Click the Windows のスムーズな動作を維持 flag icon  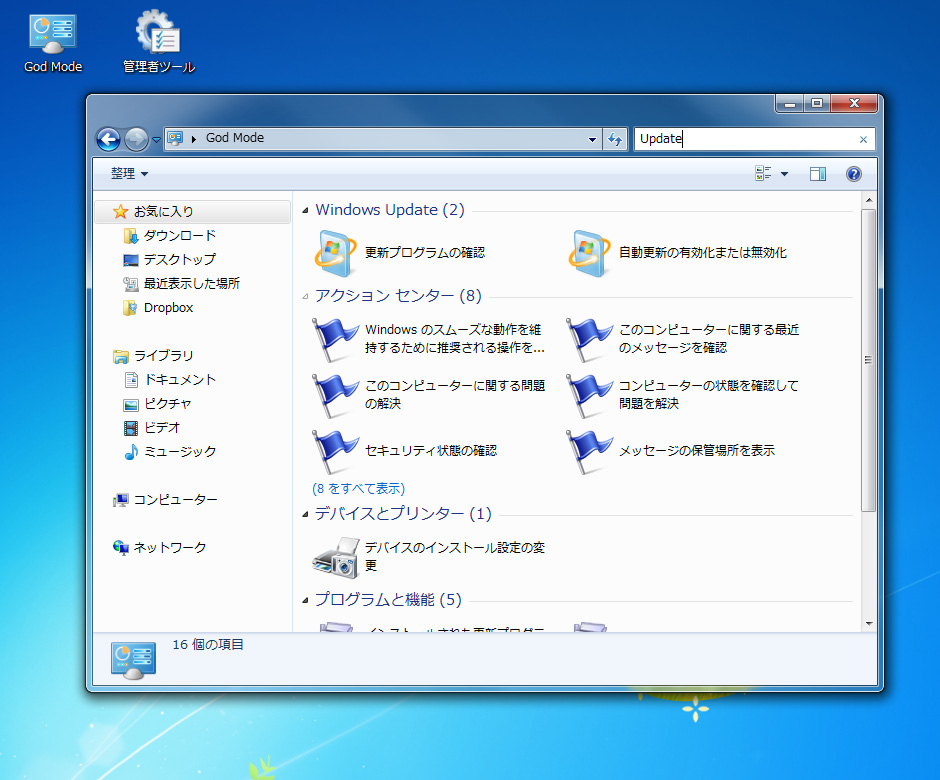[335, 339]
